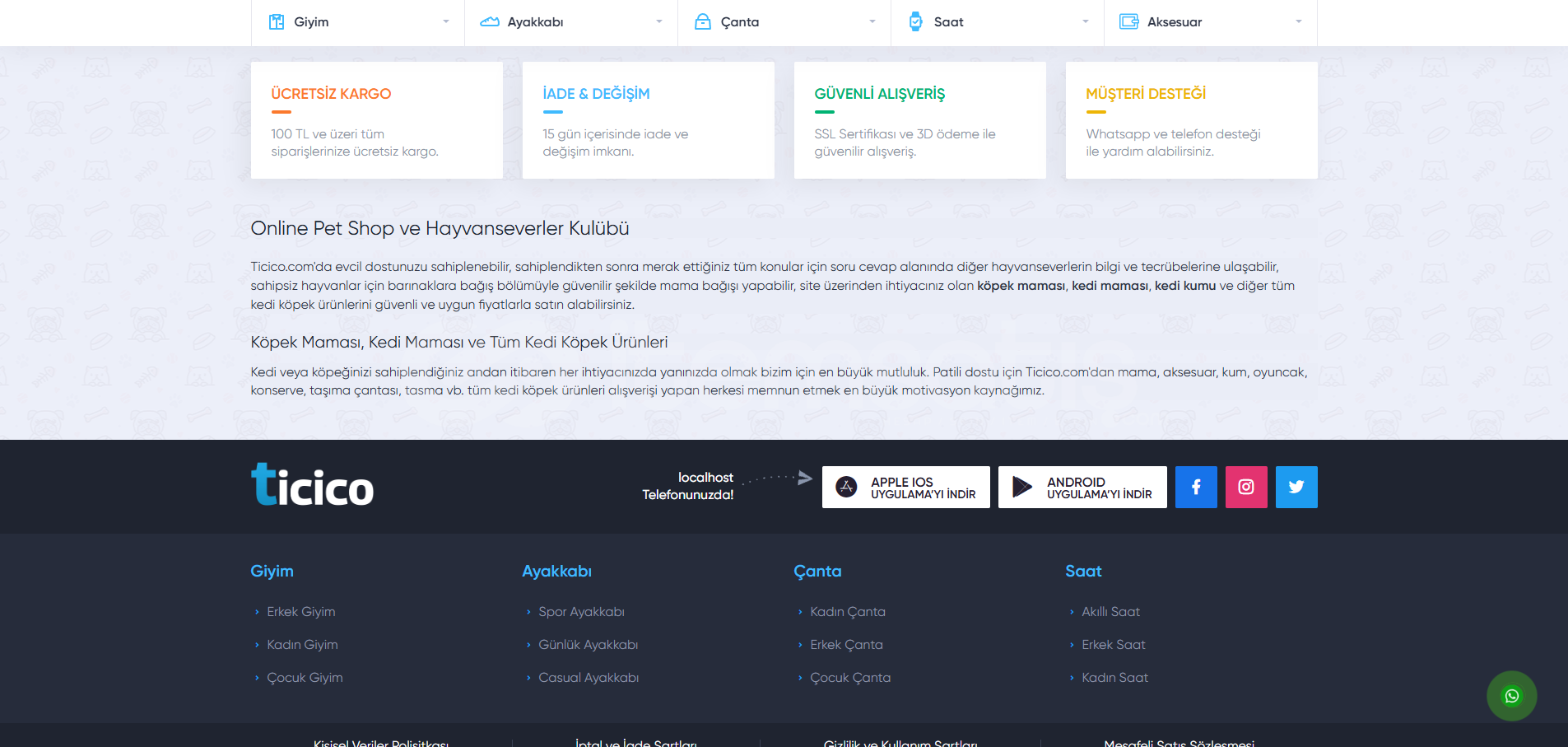Go to Kadın Giyim page
1568x747 pixels.
pos(302,645)
